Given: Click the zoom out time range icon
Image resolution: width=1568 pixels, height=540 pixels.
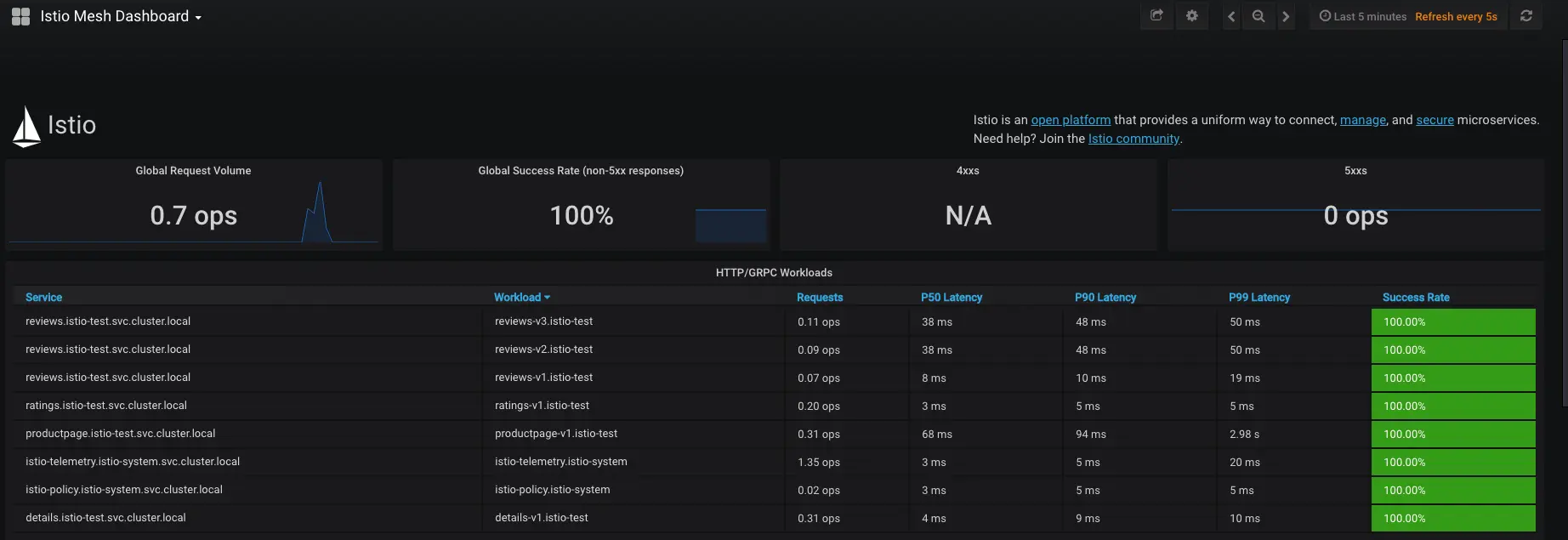Looking at the screenshot, I should tap(1258, 16).
